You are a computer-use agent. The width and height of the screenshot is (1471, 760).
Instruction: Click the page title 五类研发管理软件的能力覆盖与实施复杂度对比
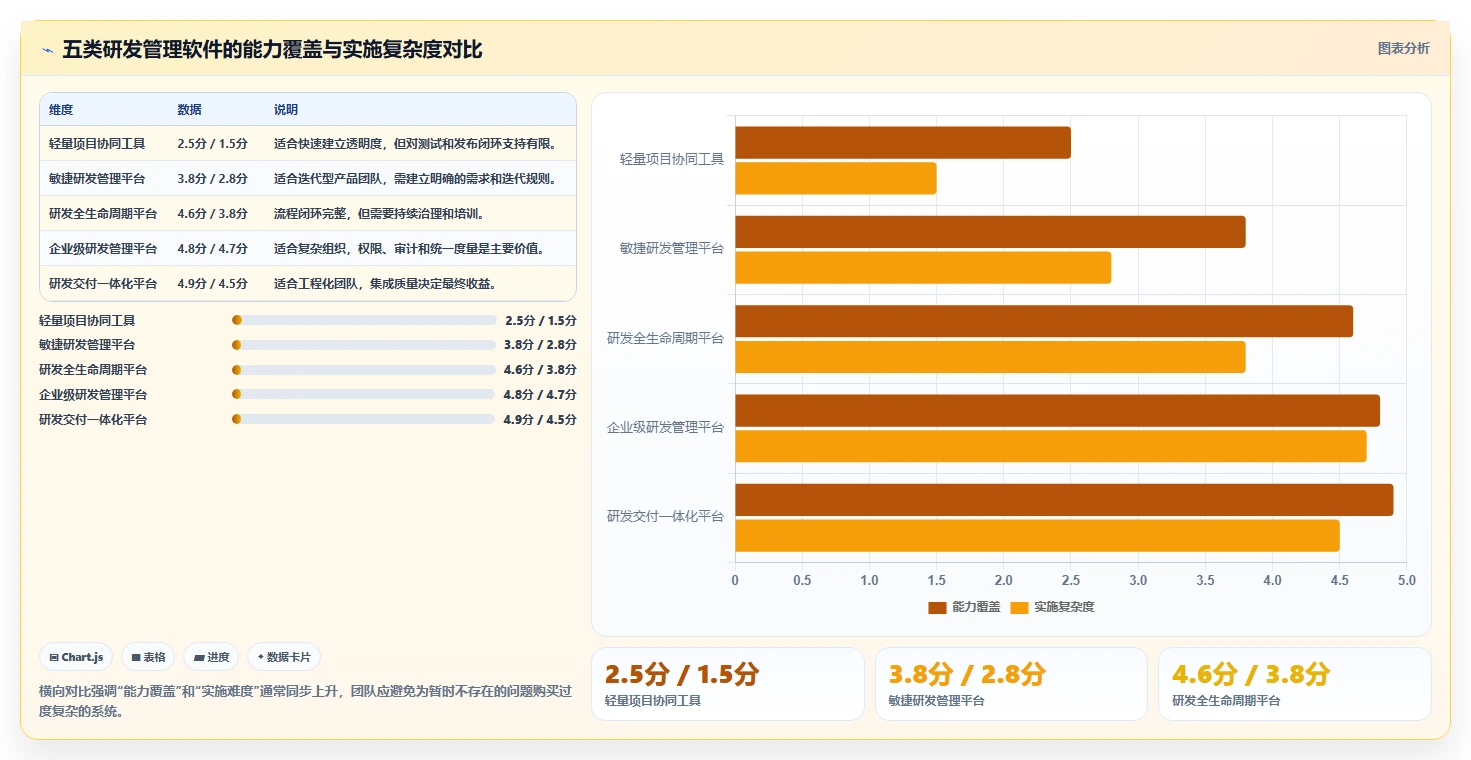point(272,50)
